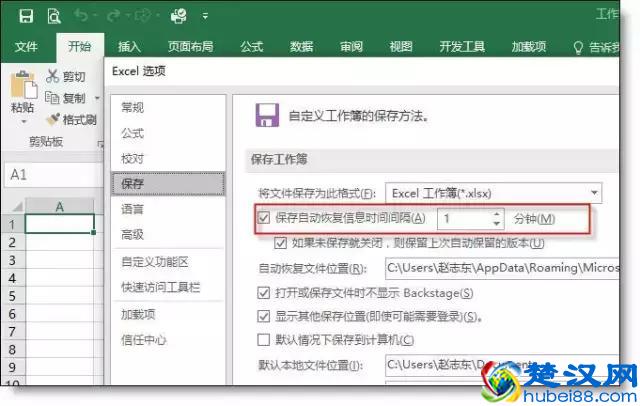Switch to the 页面布局 ribbon tab
The width and height of the screenshot is (640, 406).
click(x=191, y=47)
